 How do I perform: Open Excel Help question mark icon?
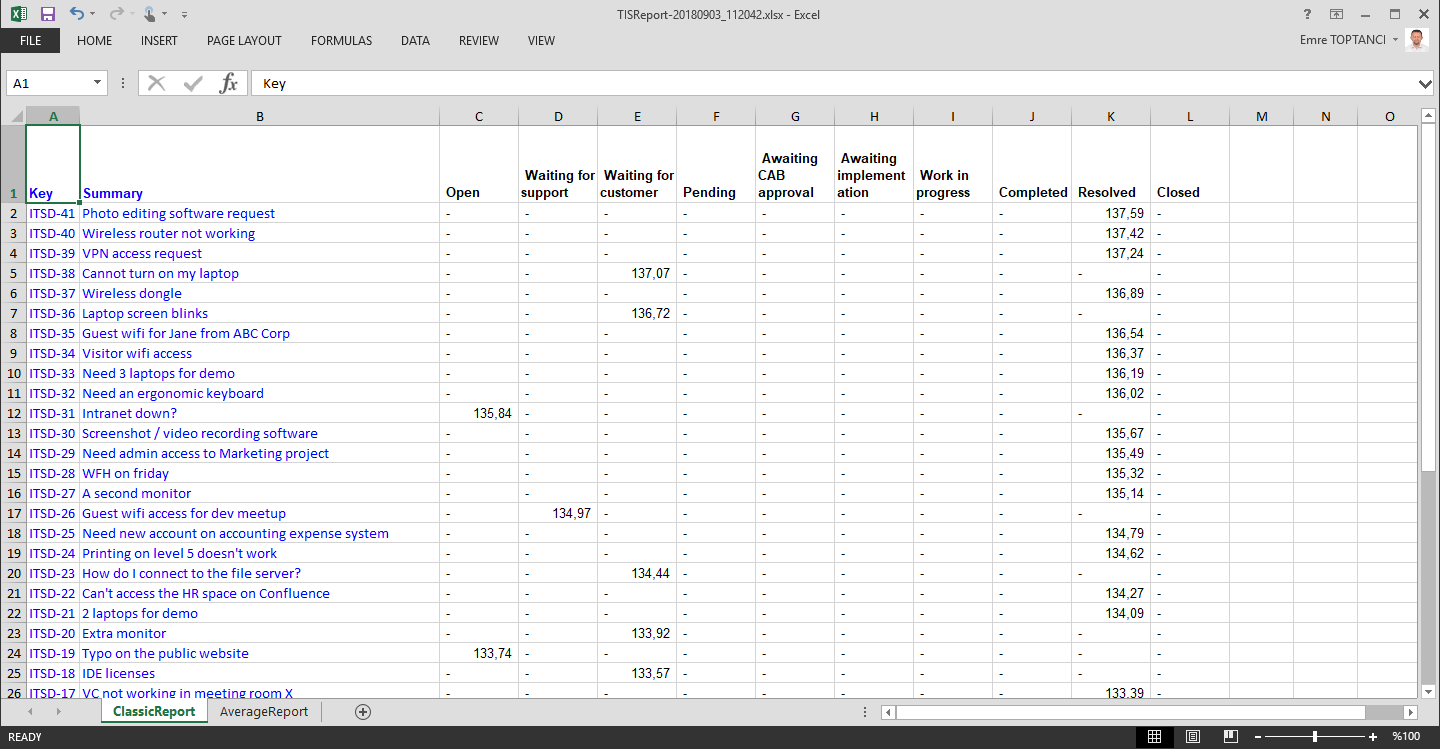(1307, 14)
